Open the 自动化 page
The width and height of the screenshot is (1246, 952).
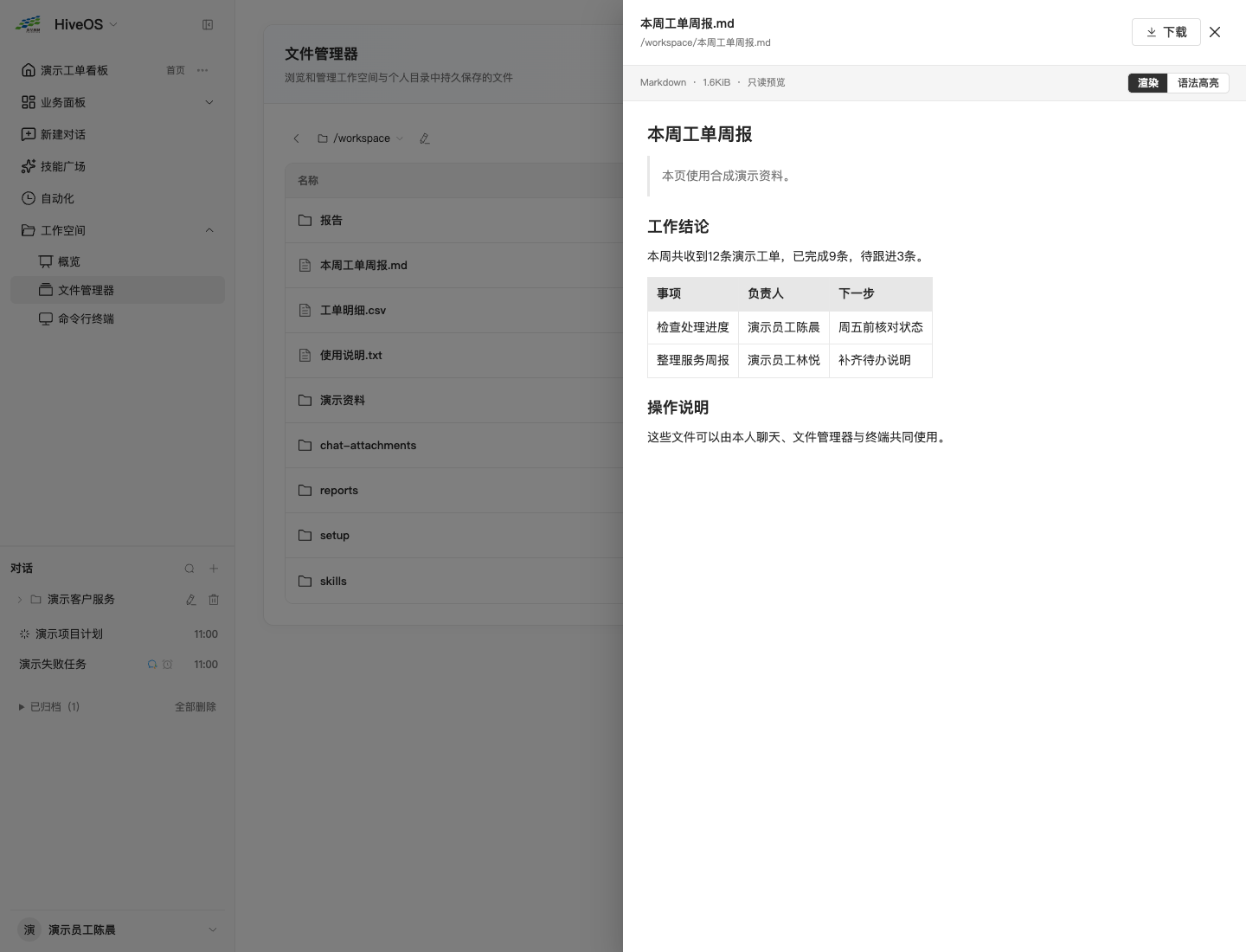118,198
